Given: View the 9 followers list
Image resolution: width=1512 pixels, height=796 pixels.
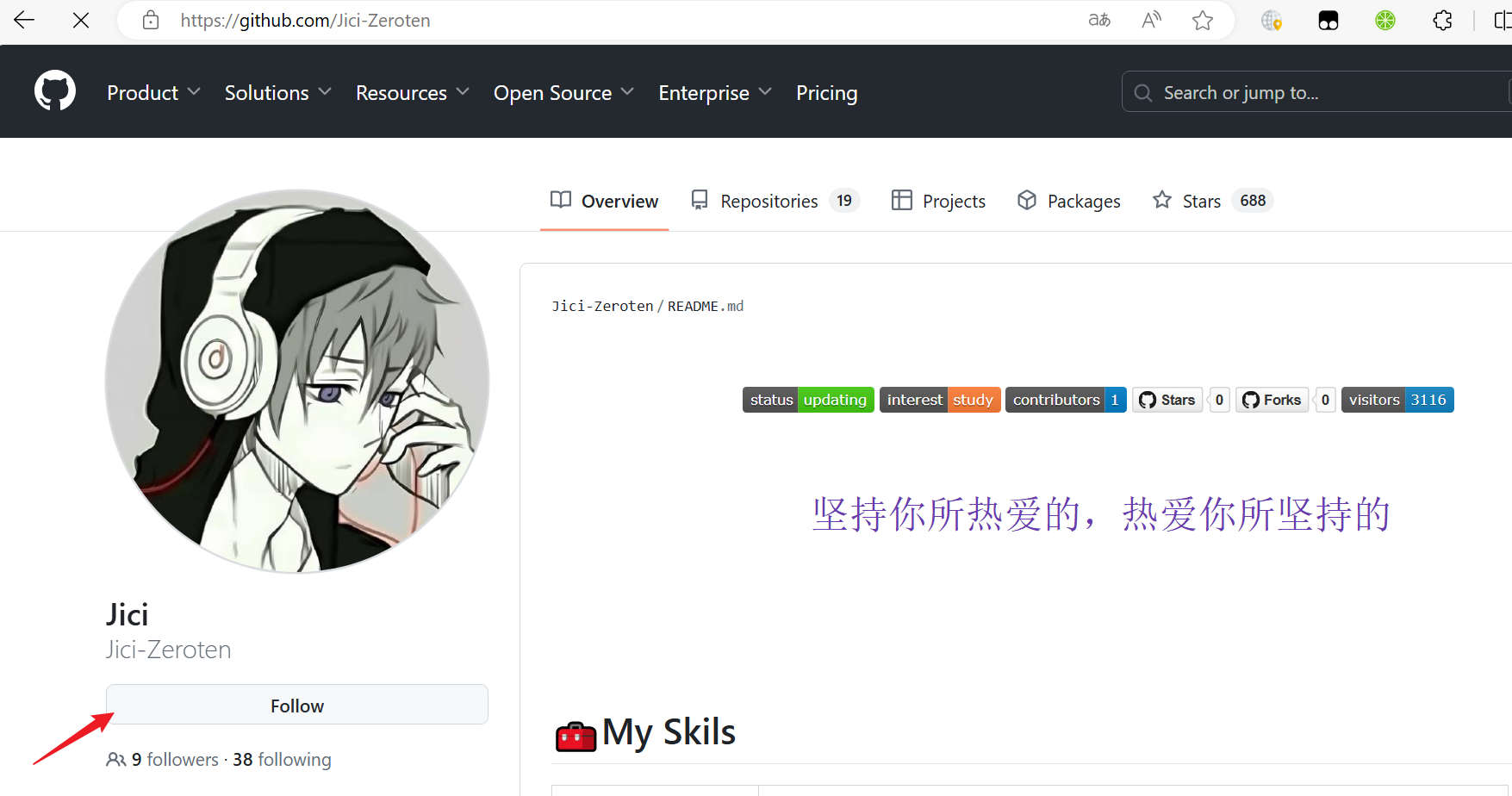Looking at the screenshot, I should [175, 759].
